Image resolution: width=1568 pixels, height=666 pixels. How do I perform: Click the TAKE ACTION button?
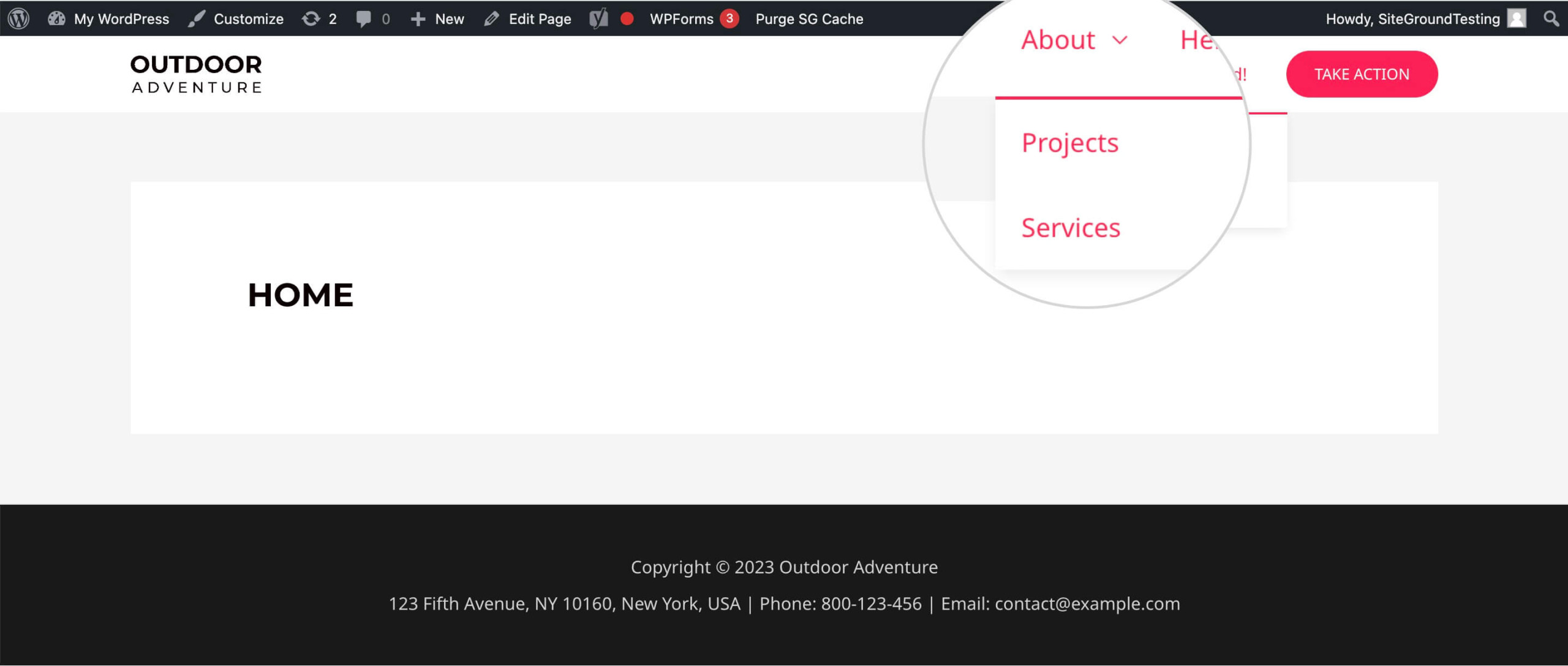pos(1362,73)
